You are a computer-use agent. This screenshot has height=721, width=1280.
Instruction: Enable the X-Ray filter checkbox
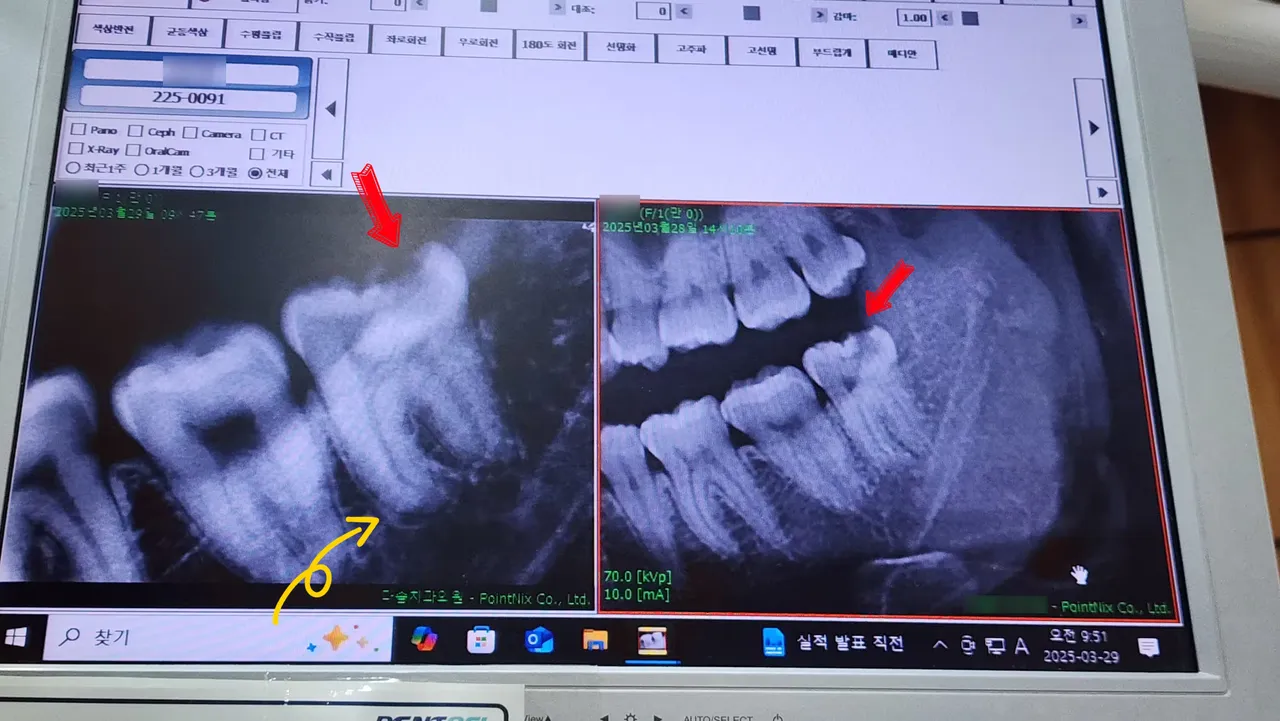(x=76, y=150)
